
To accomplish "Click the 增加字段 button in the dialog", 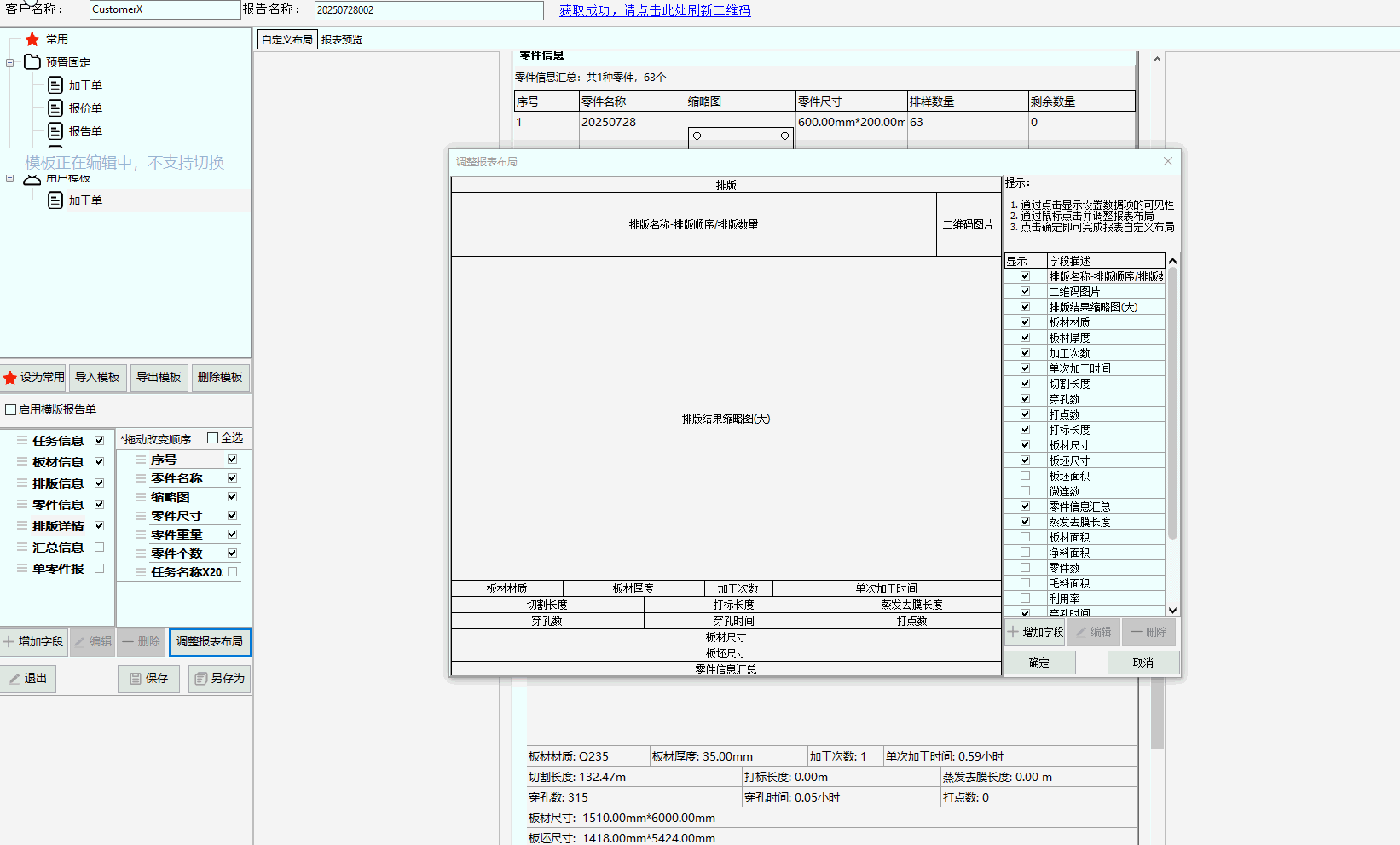I will pos(1035,632).
